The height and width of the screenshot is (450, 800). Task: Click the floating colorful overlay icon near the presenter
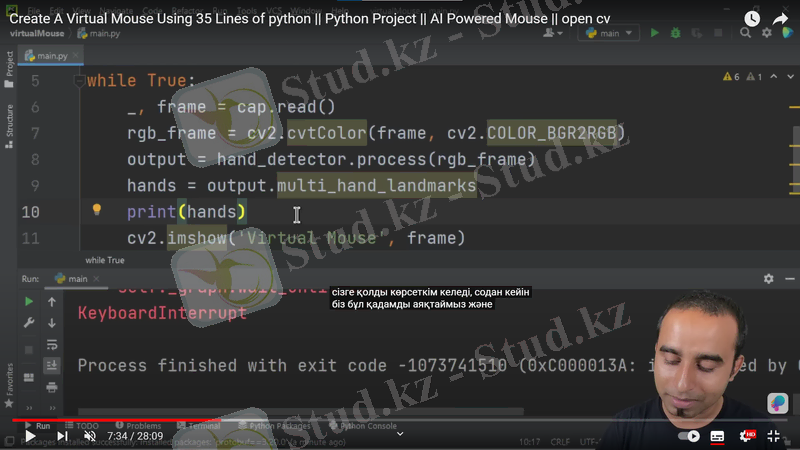pos(778,403)
